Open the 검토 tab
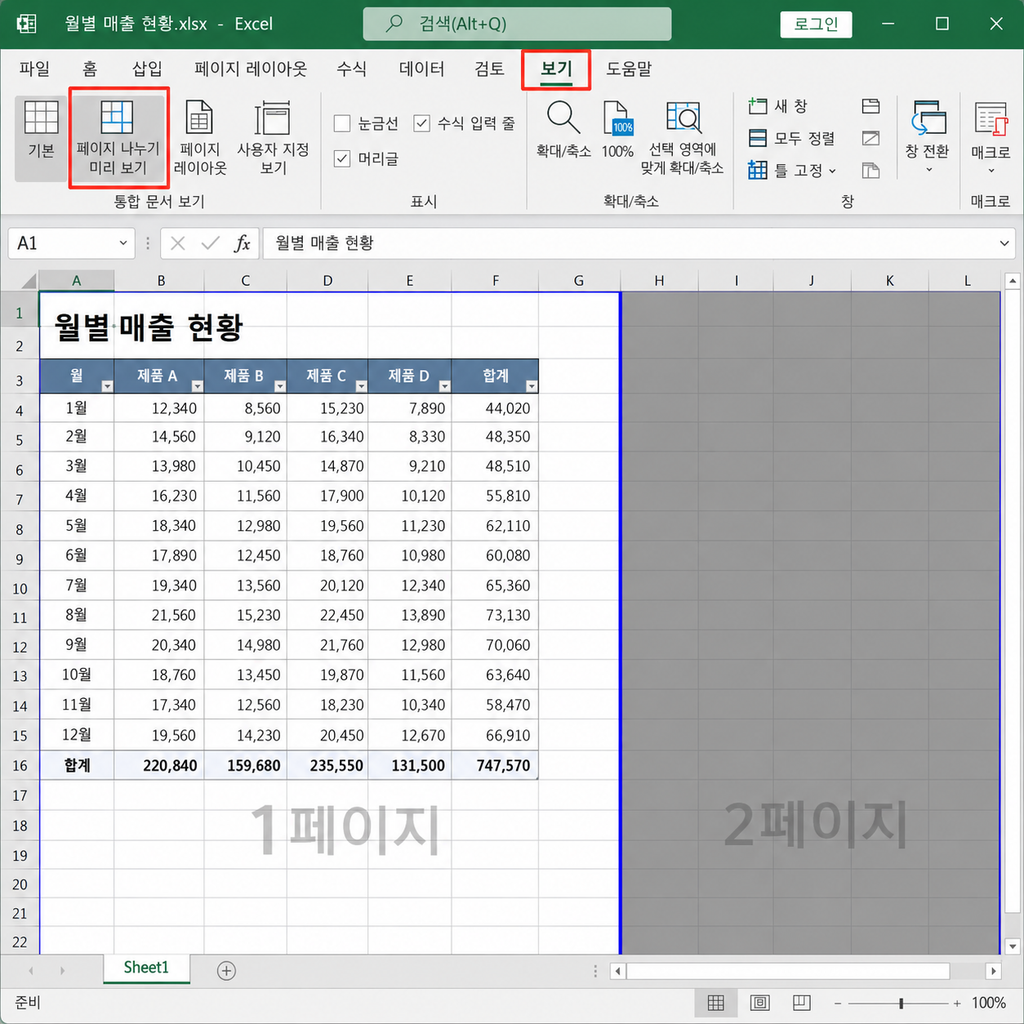The width and height of the screenshot is (1024, 1024). tap(489, 69)
